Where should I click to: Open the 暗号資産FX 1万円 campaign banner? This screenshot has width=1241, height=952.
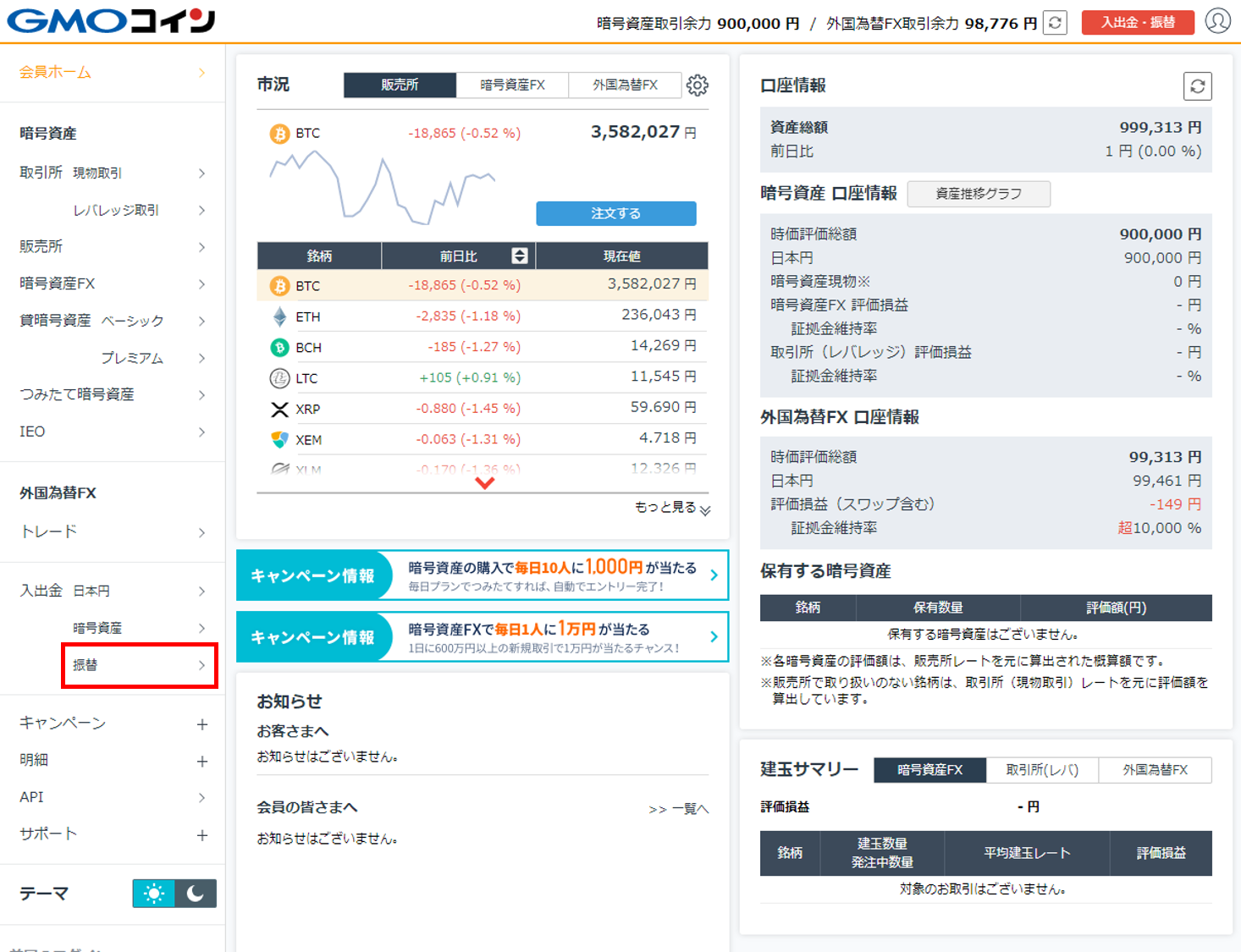pyautogui.click(x=483, y=636)
